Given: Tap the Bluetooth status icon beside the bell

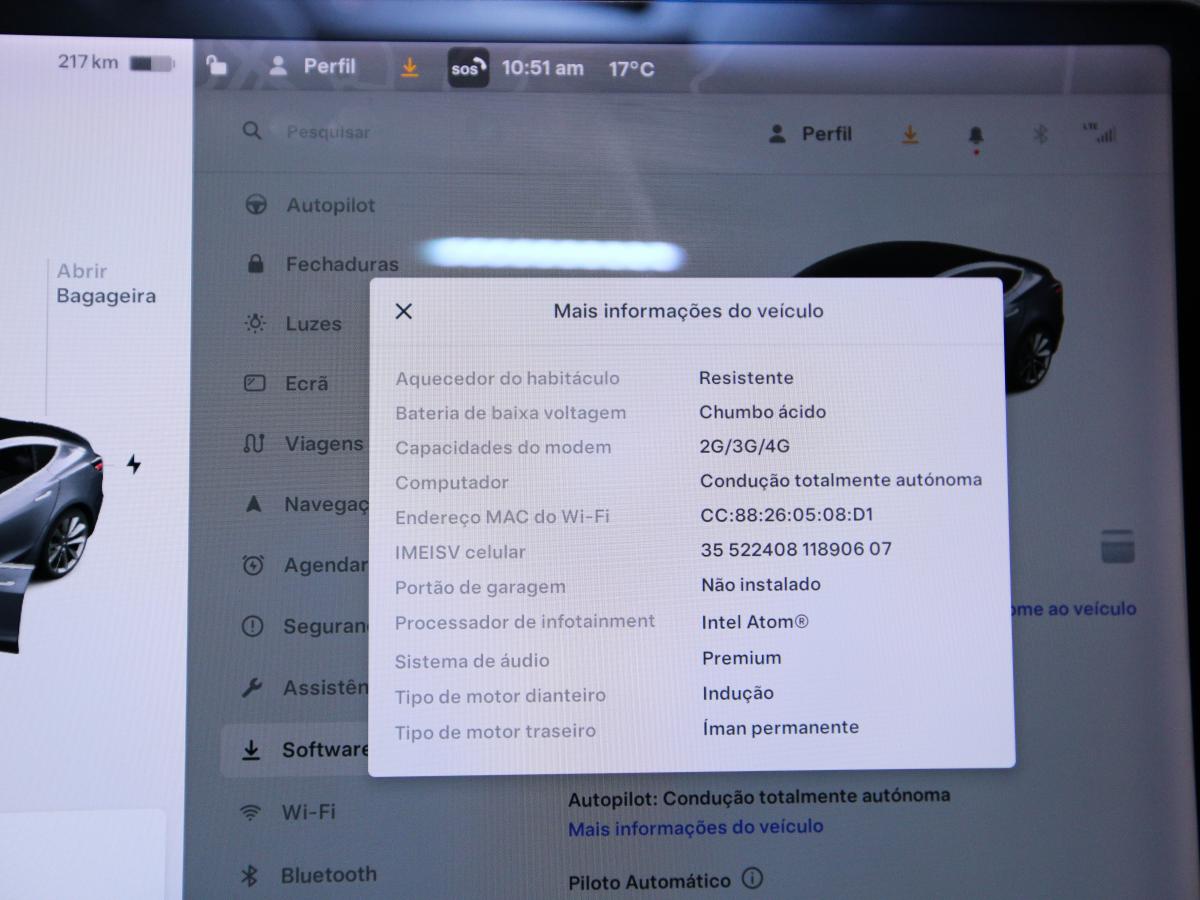Looking at the screenshot, I should pos(1040,135).
